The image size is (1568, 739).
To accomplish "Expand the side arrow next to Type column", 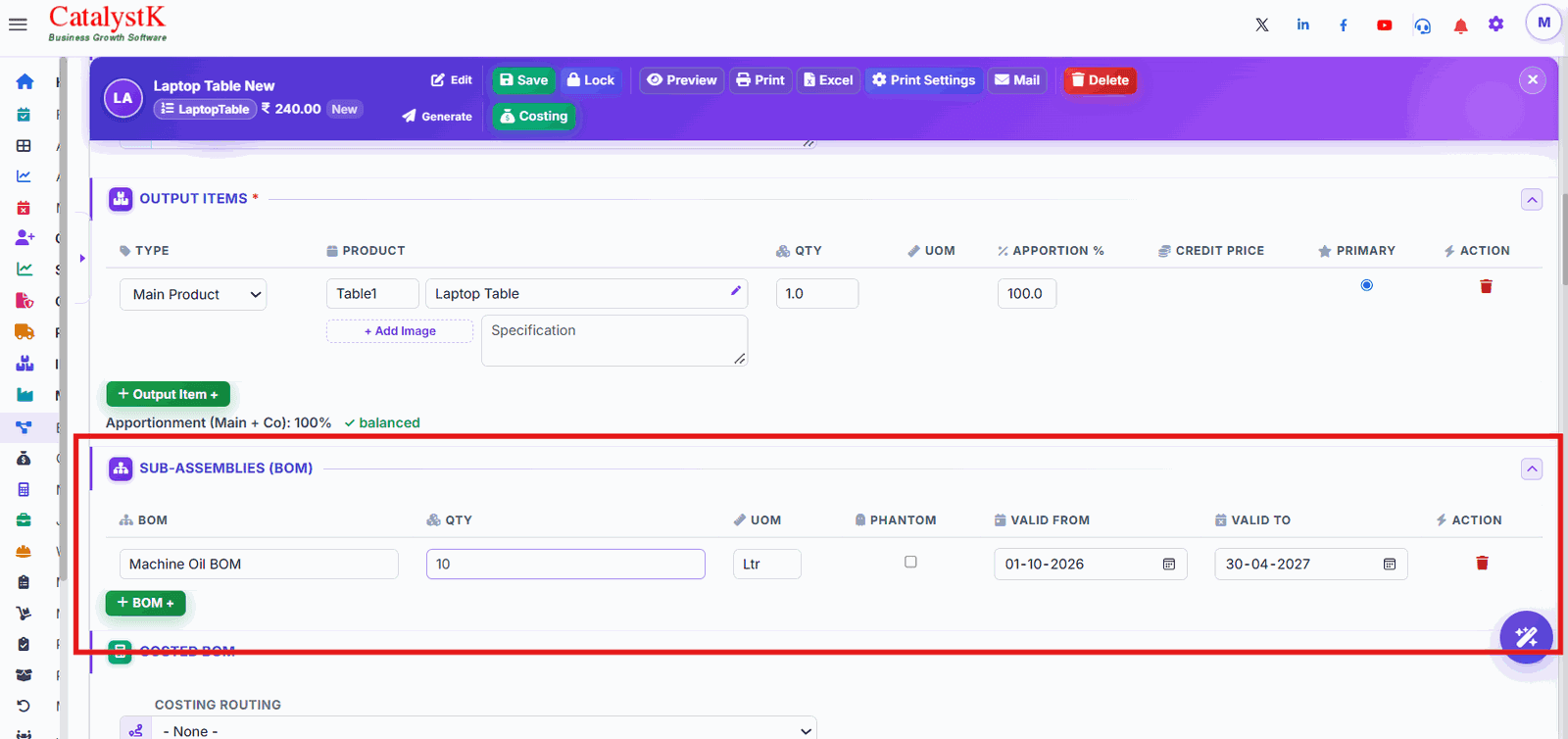I will click(x=82, y=259).
